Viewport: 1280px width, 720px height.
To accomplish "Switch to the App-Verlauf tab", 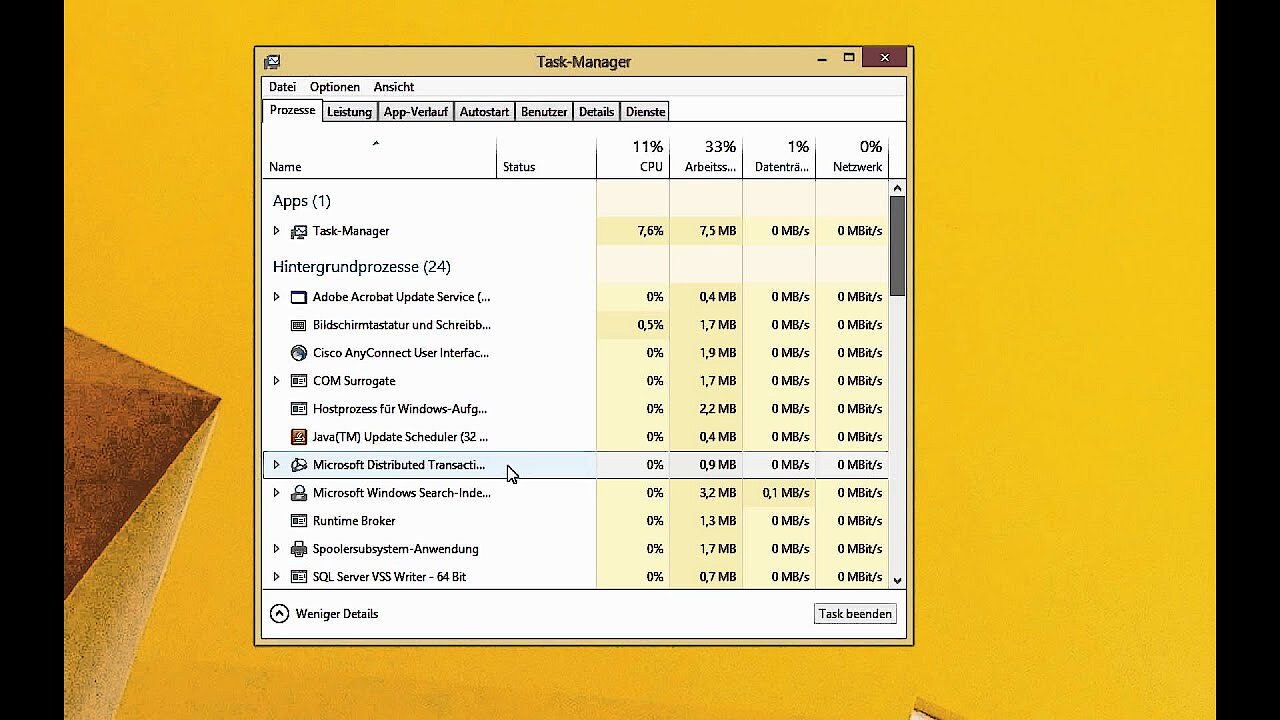I will click(416, 112).
